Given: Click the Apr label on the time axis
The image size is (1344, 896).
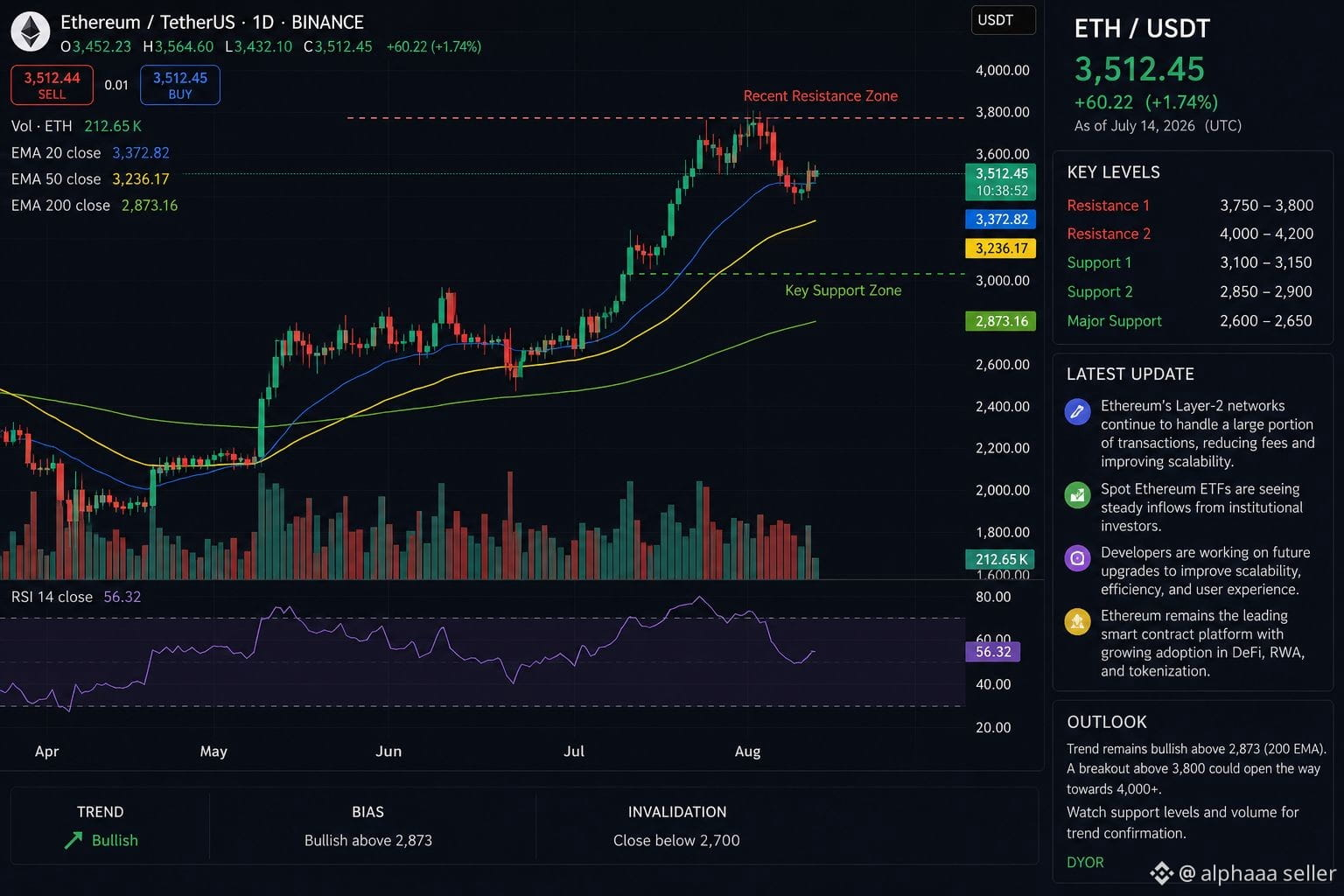Looking at the screenshot, I should point(47,752).
